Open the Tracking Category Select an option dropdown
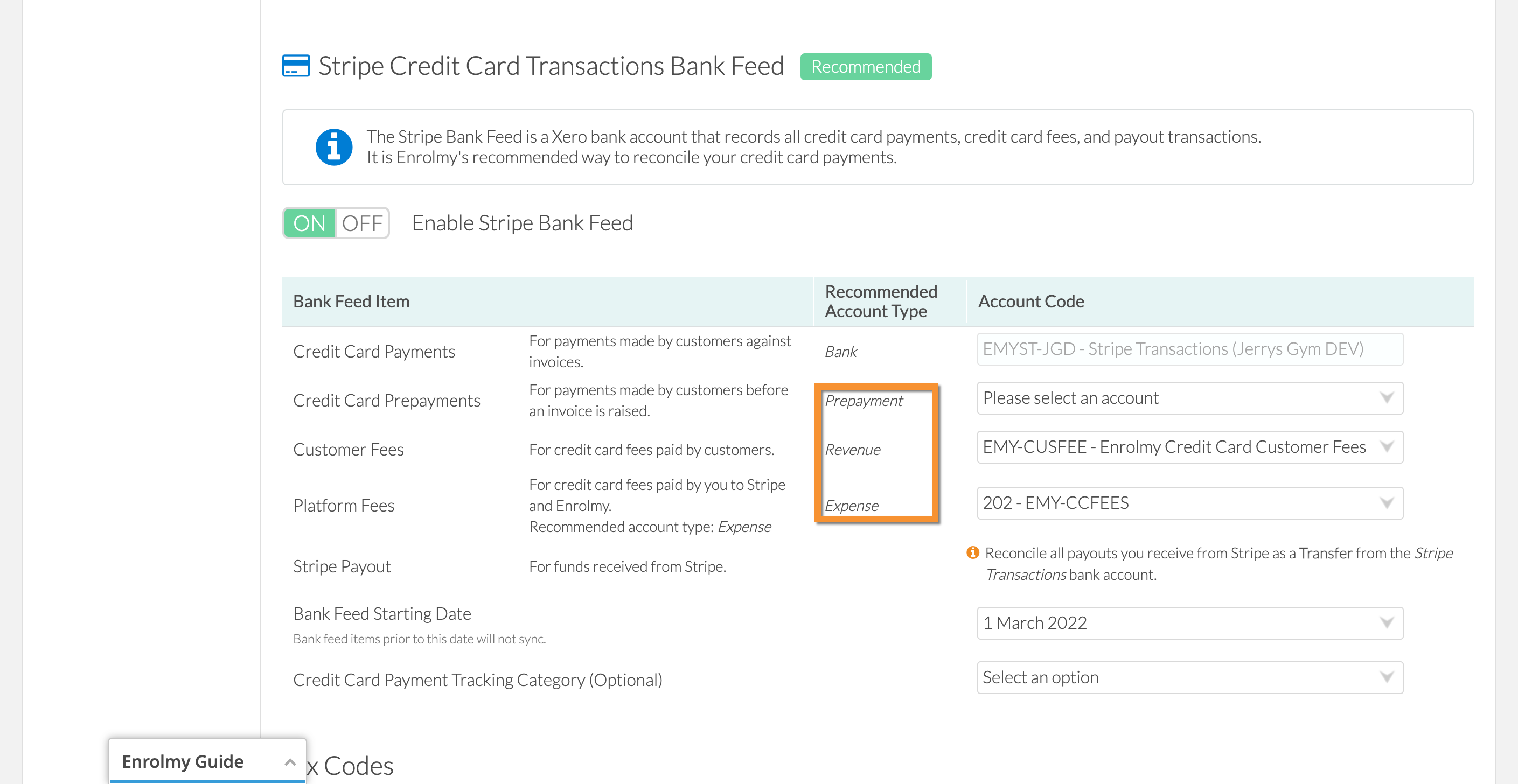 (1190, 678)
